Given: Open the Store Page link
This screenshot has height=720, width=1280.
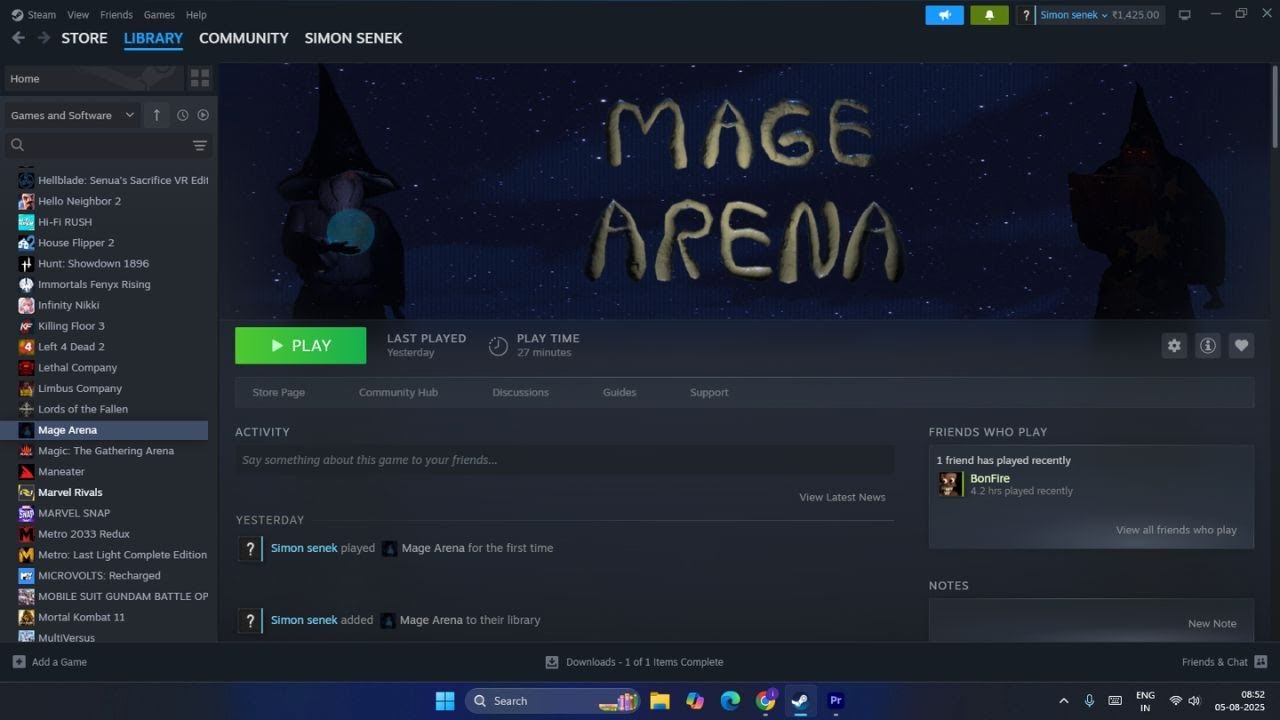Looking at the screenshot, I should tap(279, 393).
